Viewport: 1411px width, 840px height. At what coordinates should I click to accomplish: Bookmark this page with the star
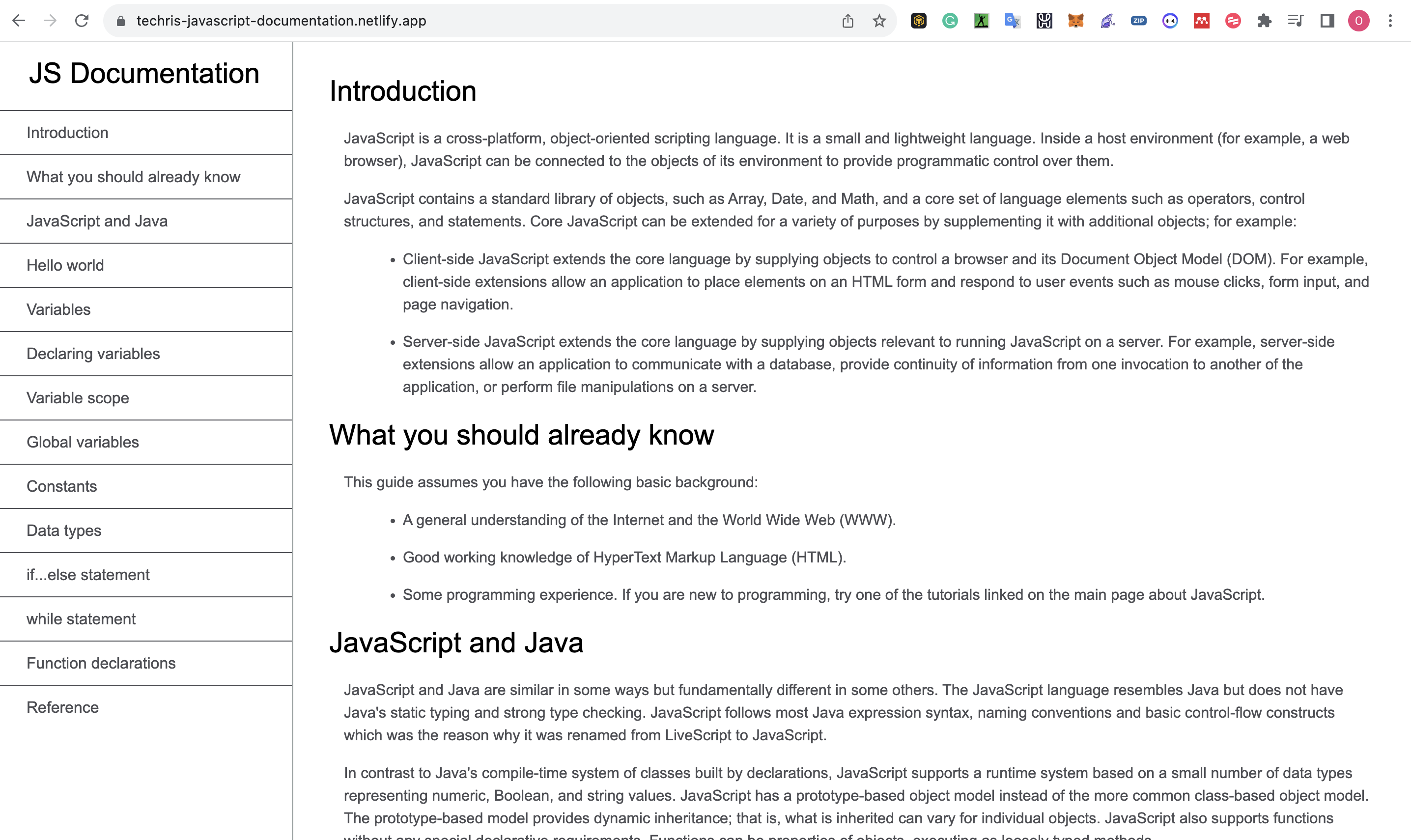coord(878,21)
